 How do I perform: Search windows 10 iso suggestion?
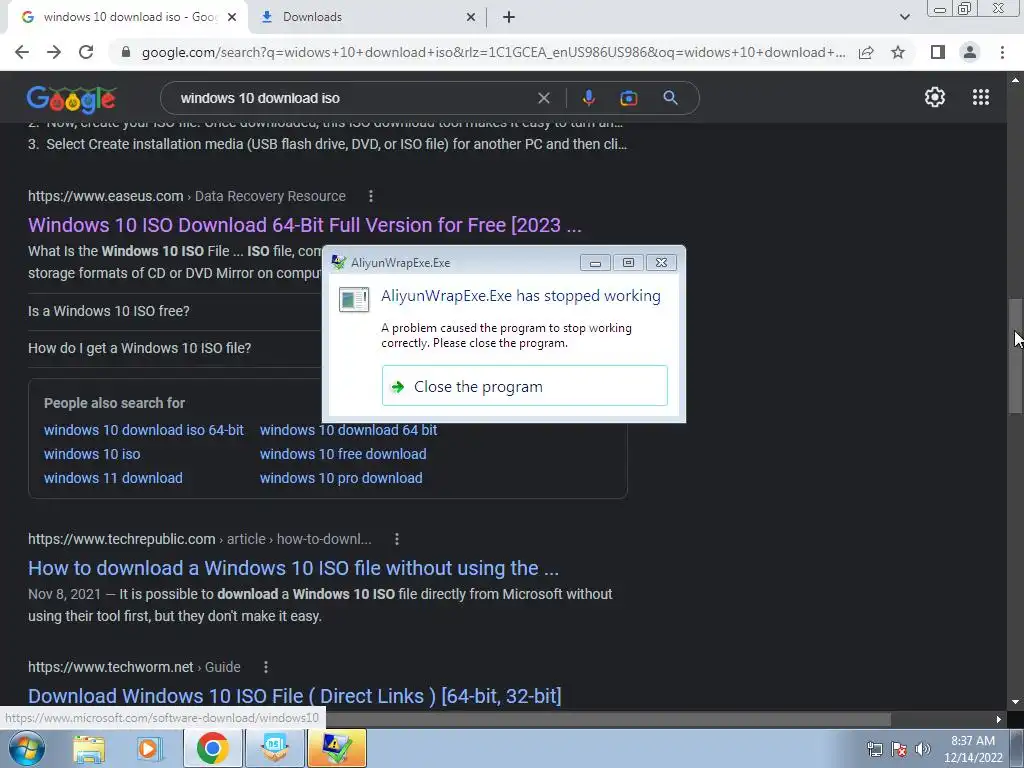92,454
